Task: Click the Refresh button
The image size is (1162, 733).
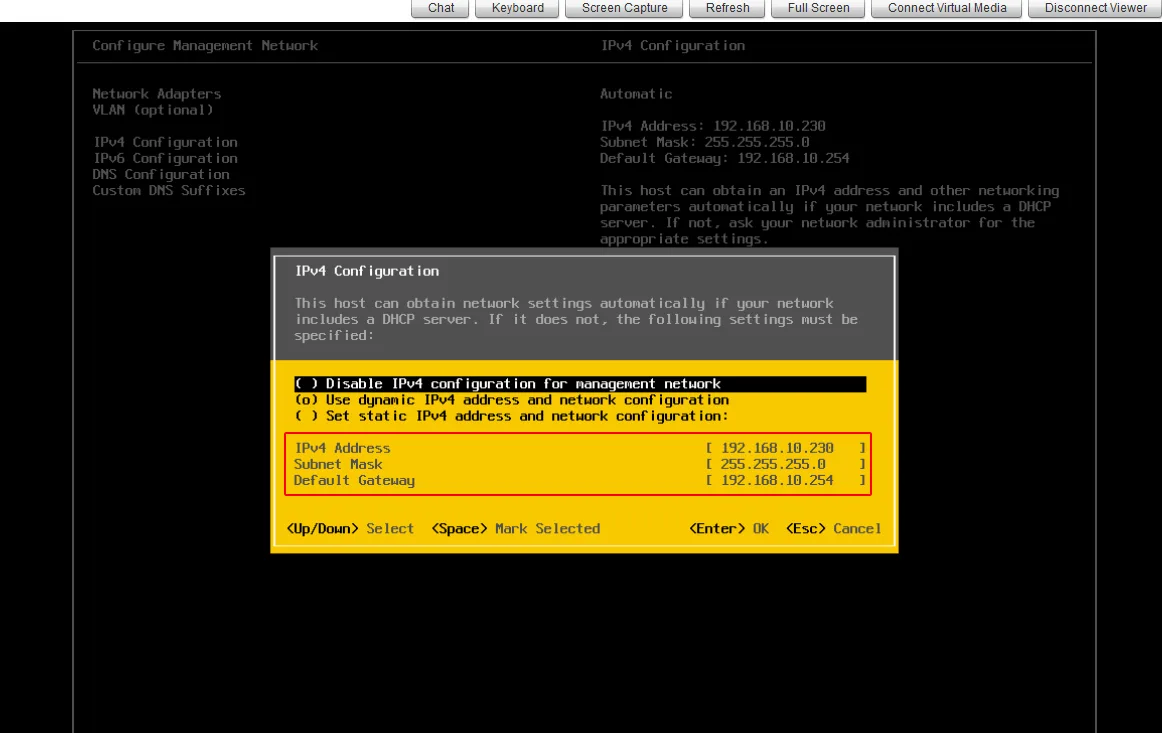Action: [x=727, y=8]
